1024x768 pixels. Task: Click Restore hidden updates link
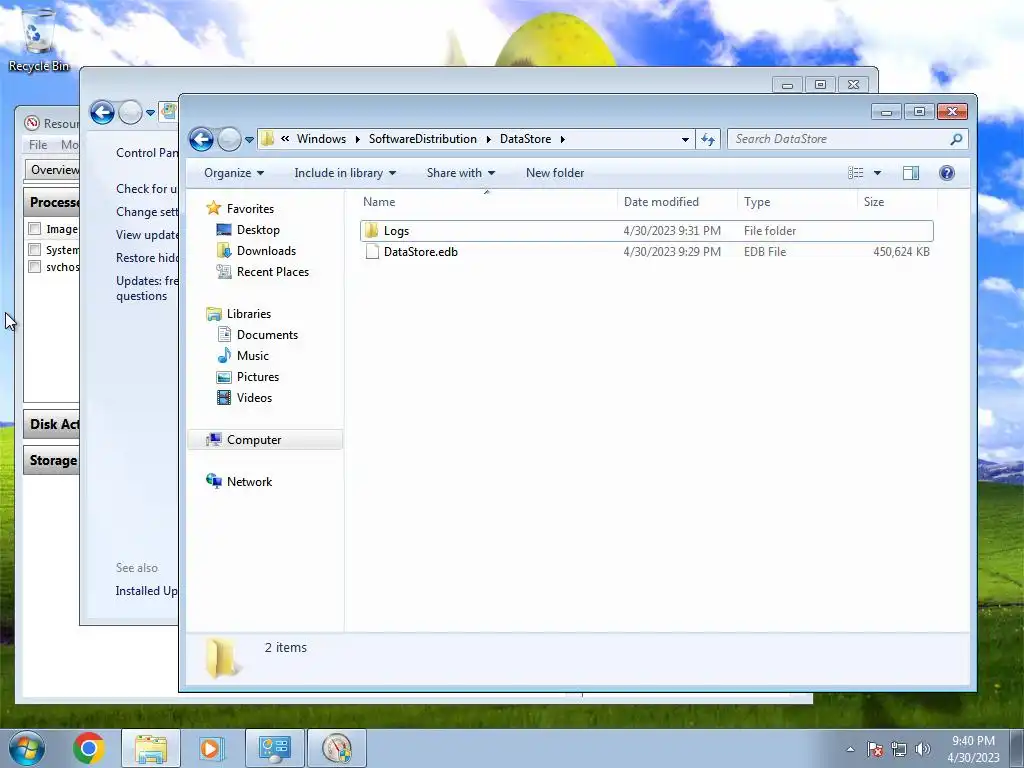pos(146,257)
